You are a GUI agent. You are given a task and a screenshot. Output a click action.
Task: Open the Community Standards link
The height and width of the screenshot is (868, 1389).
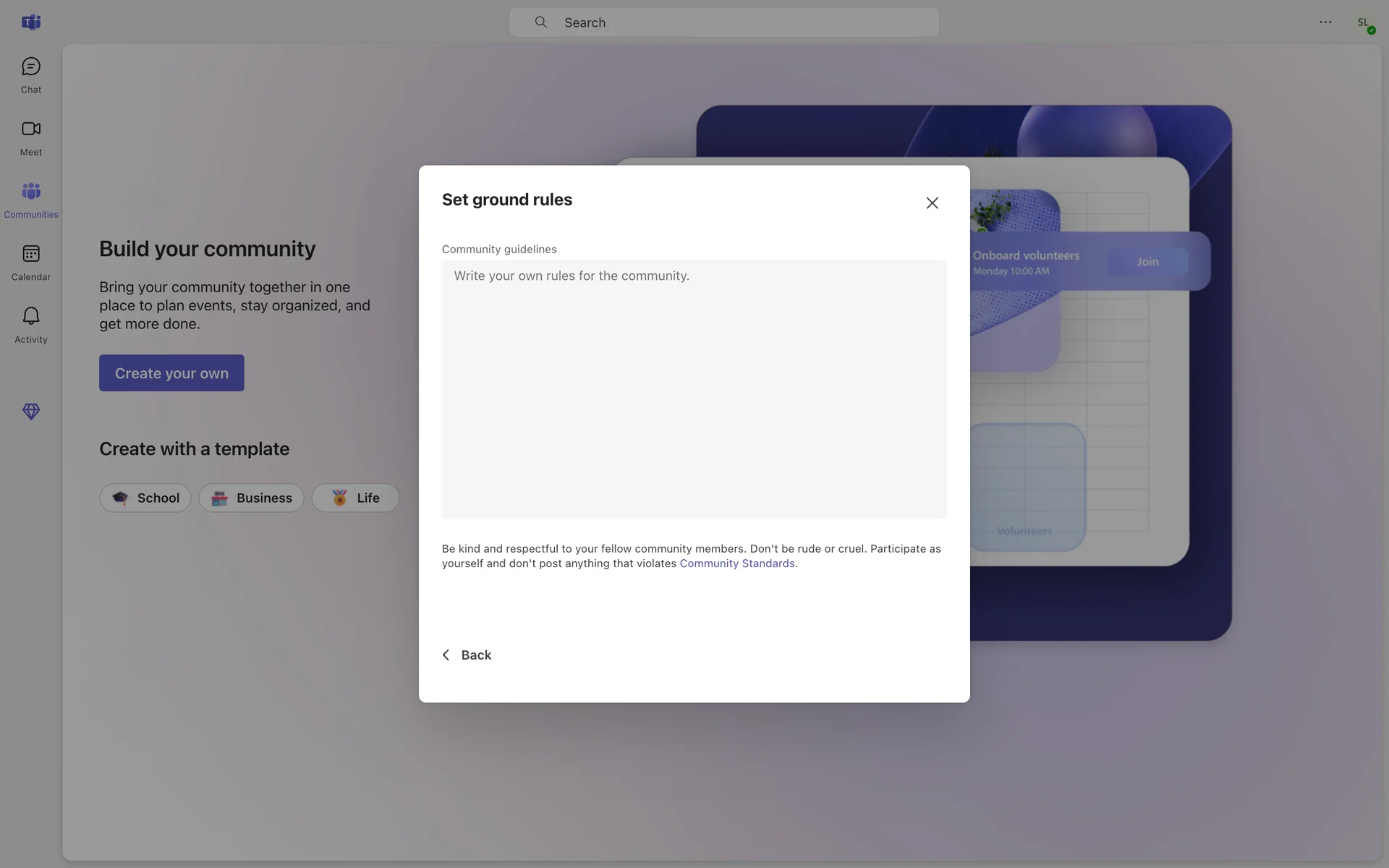point(736,563)
